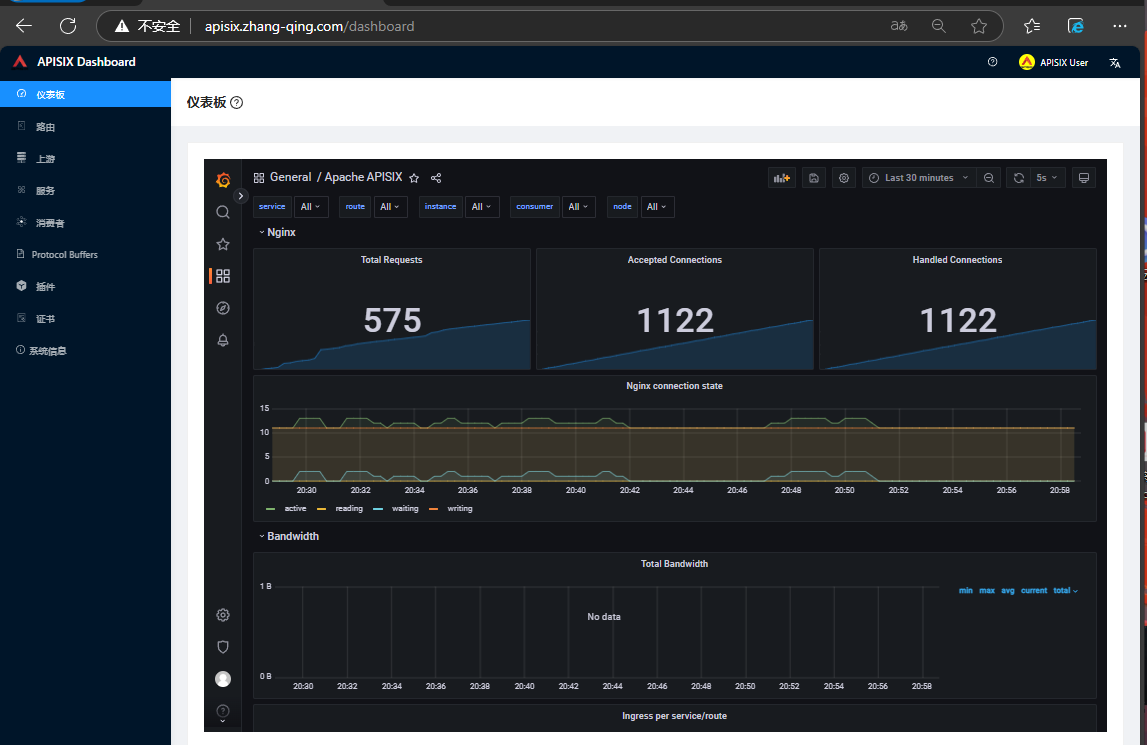Open Grafana alerting bell icon
This screenshot has height=745, width=1147.
point(223,340)
